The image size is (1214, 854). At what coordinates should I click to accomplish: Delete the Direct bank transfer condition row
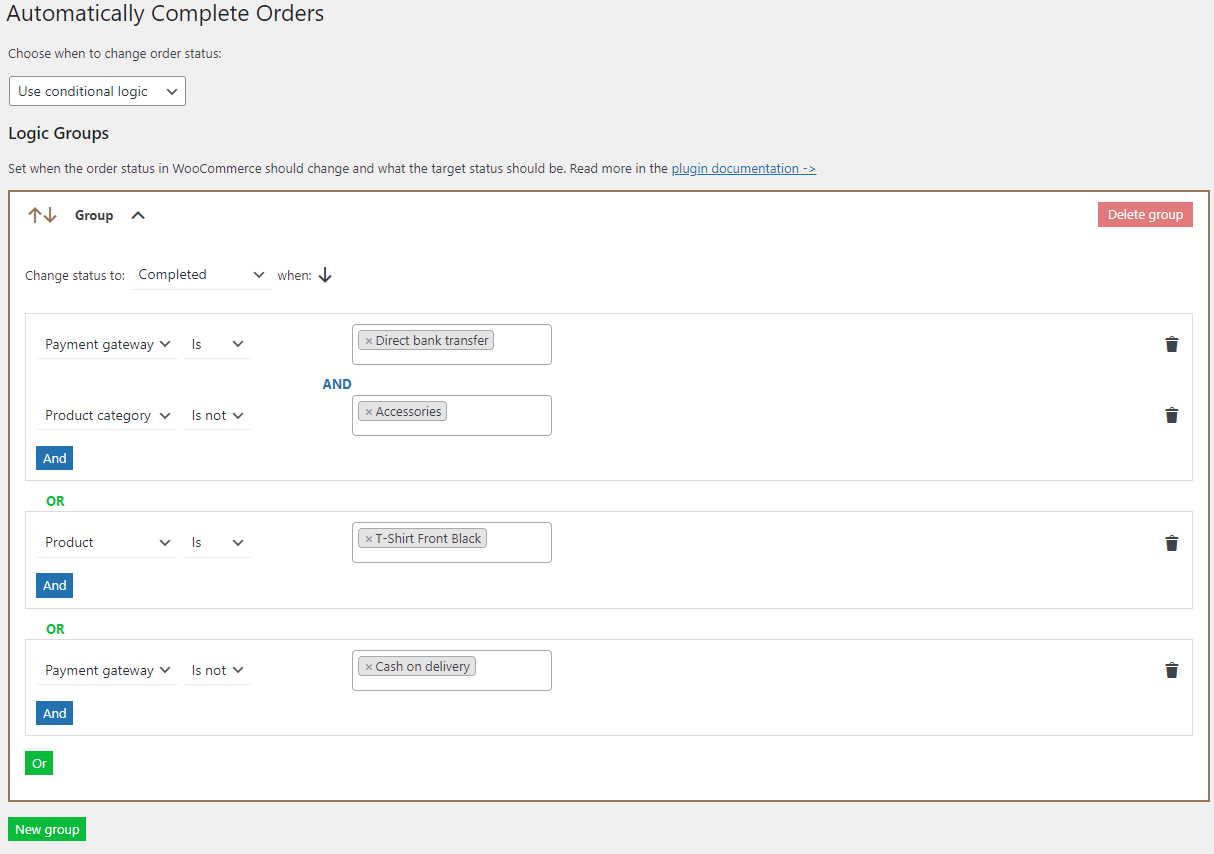click(1171, 344)
